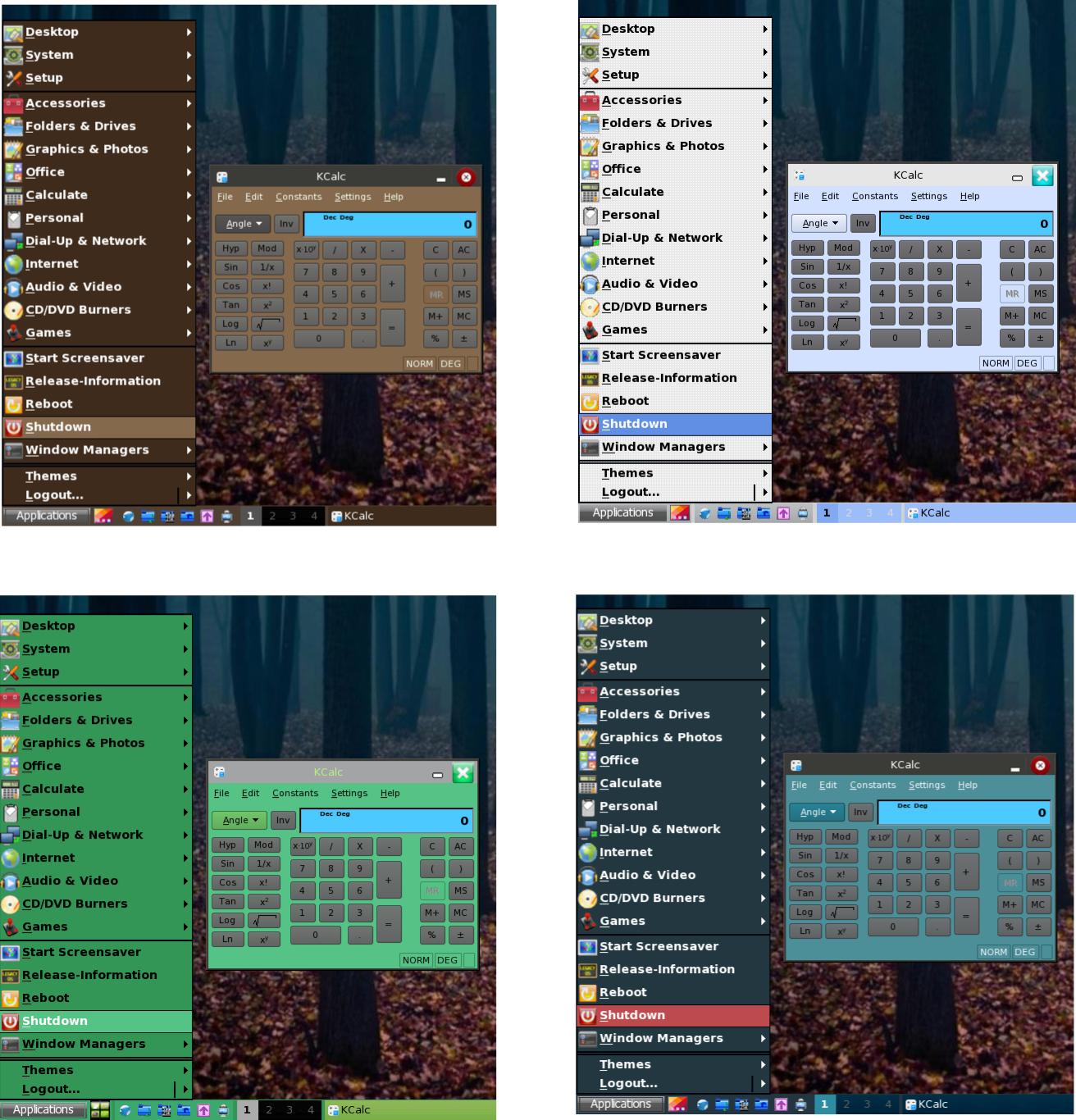Toggle Inv button in green-themed KCalc
Viewport: 1076px width, 1120px height.
(283, 820)
